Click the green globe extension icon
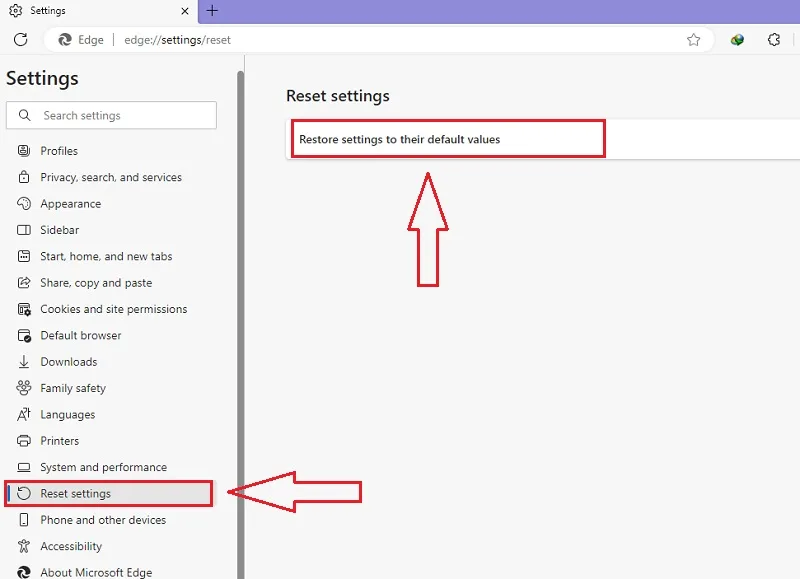800x579 pixels. coord(737,39)
